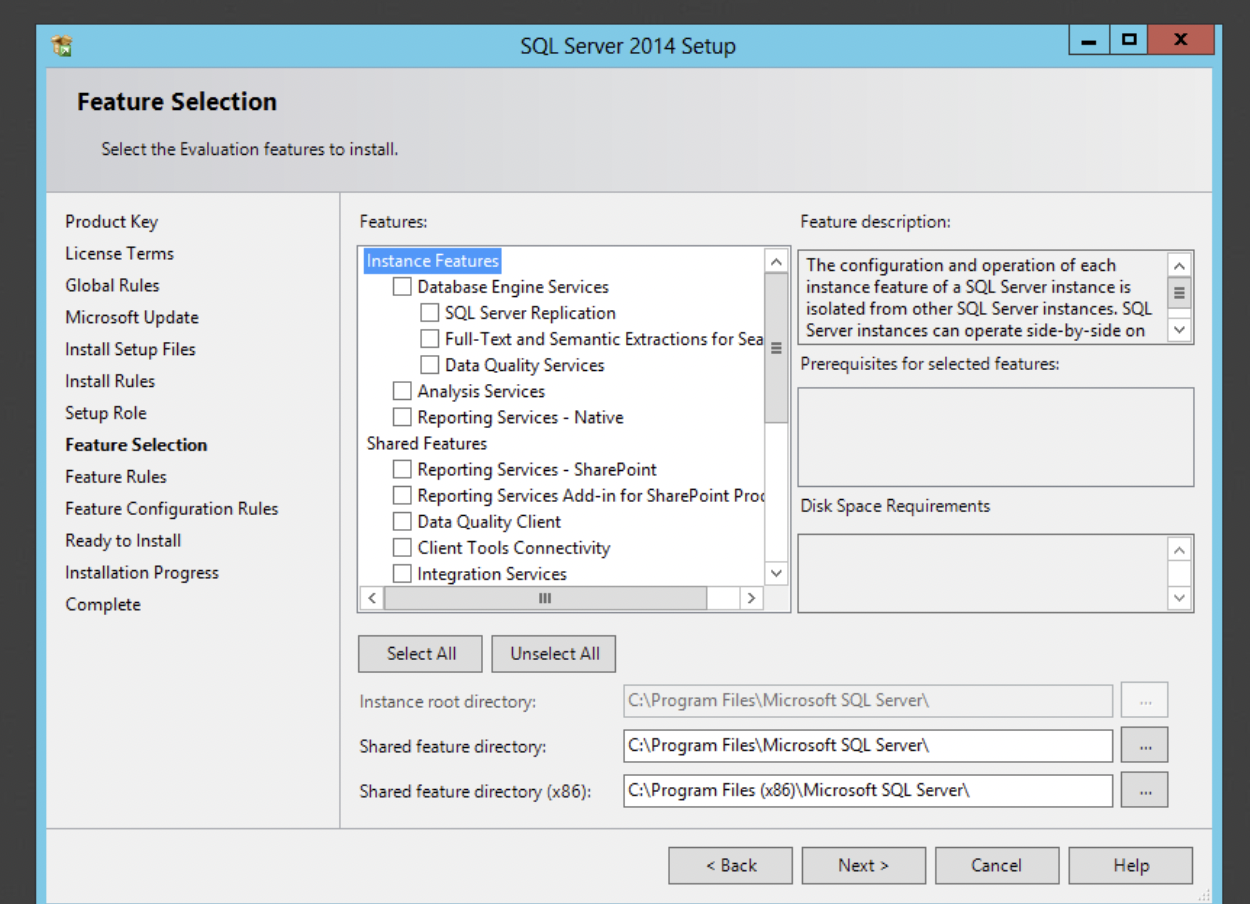Click the Select All button
Image resolution: width=1250 pixels, height=904 pixels.
(x=421, y=654)
